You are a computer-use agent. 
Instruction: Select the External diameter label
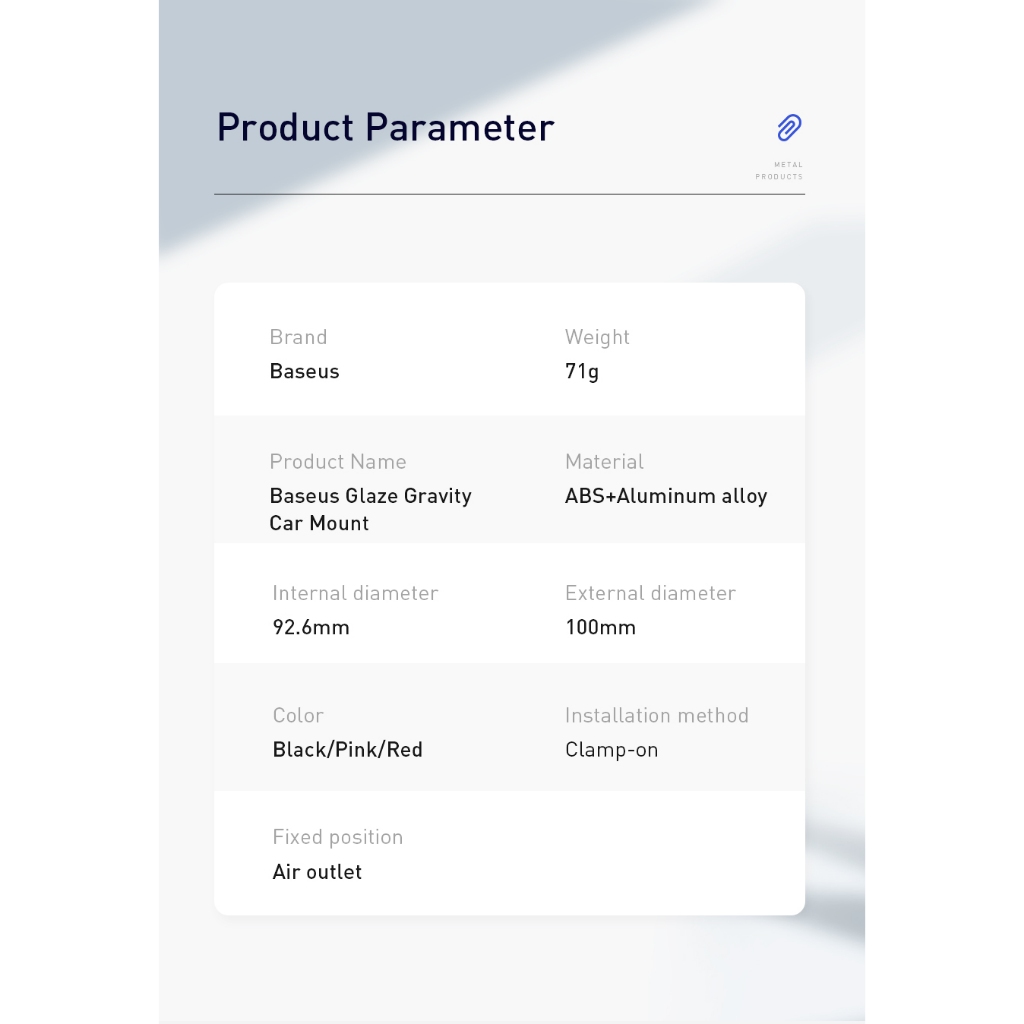click(650, 593)
